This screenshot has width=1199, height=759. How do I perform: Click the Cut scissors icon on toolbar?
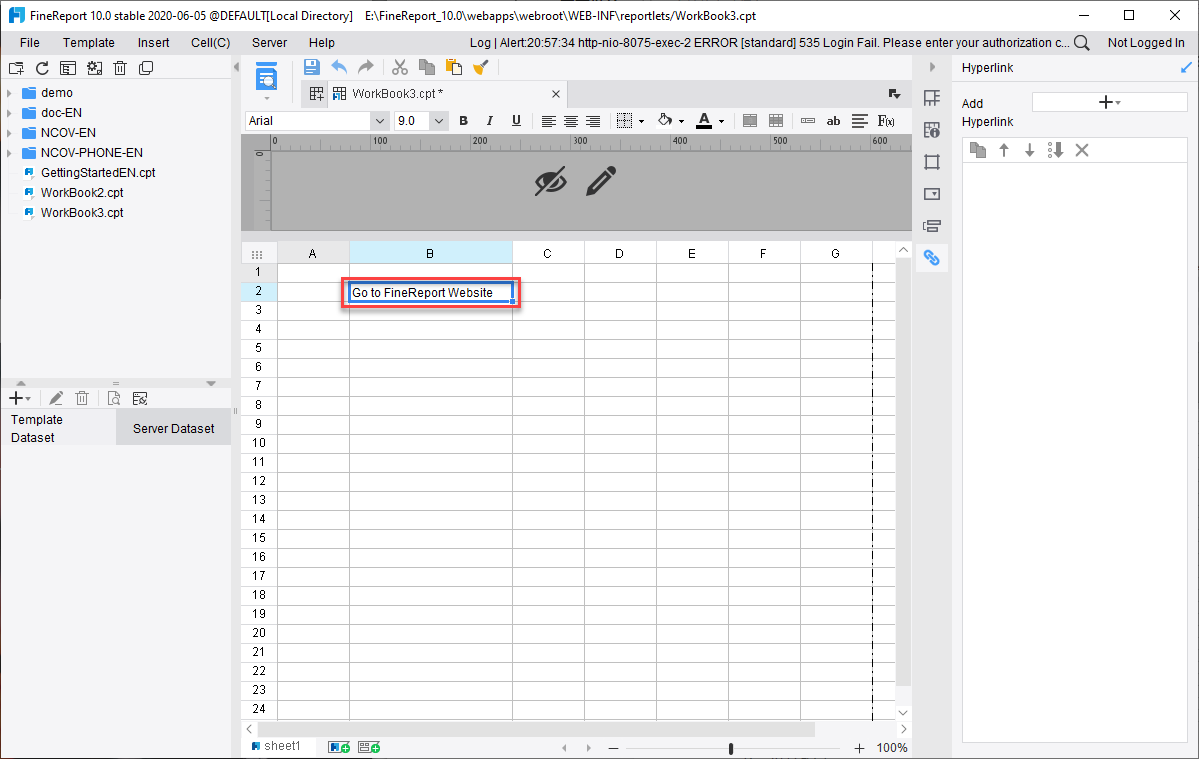click(x=398, y=66)
